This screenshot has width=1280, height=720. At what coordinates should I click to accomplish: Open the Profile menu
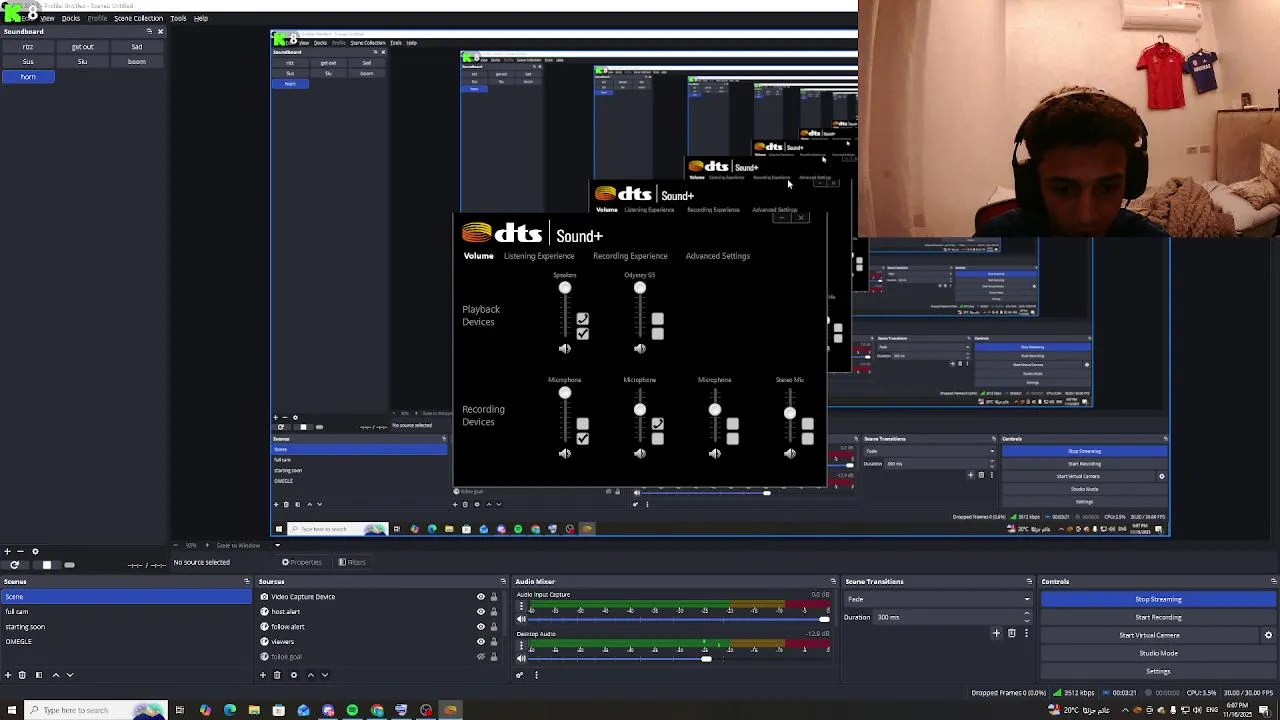tap(97, 18)
